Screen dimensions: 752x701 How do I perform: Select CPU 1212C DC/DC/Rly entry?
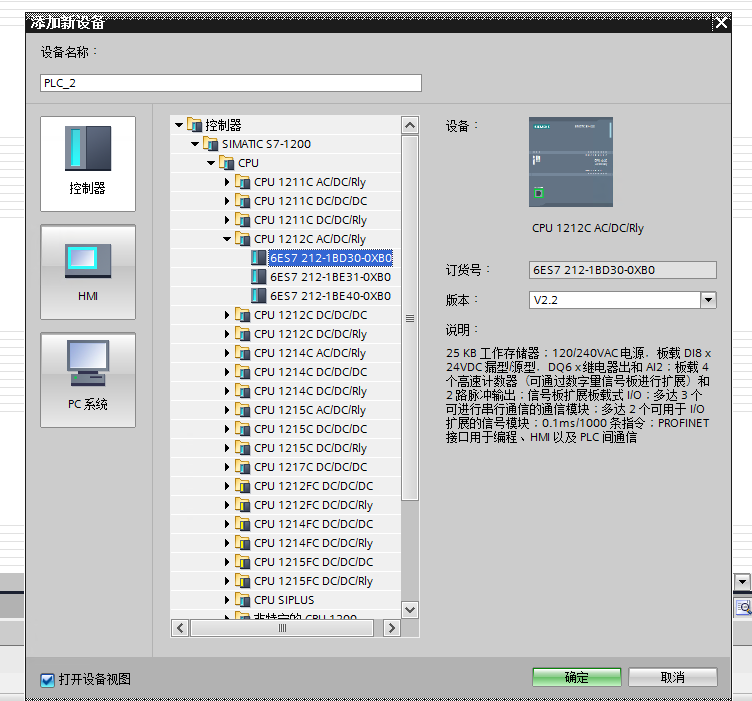(310, 334)
